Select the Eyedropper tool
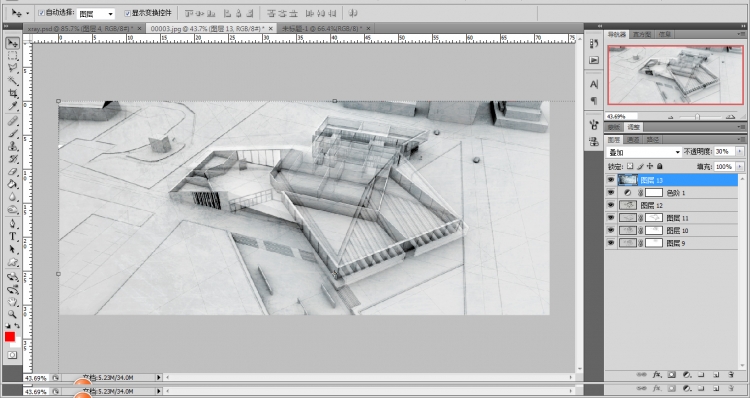Image resolution: width=750 pixels, height=398 pixels. (12, 106)
